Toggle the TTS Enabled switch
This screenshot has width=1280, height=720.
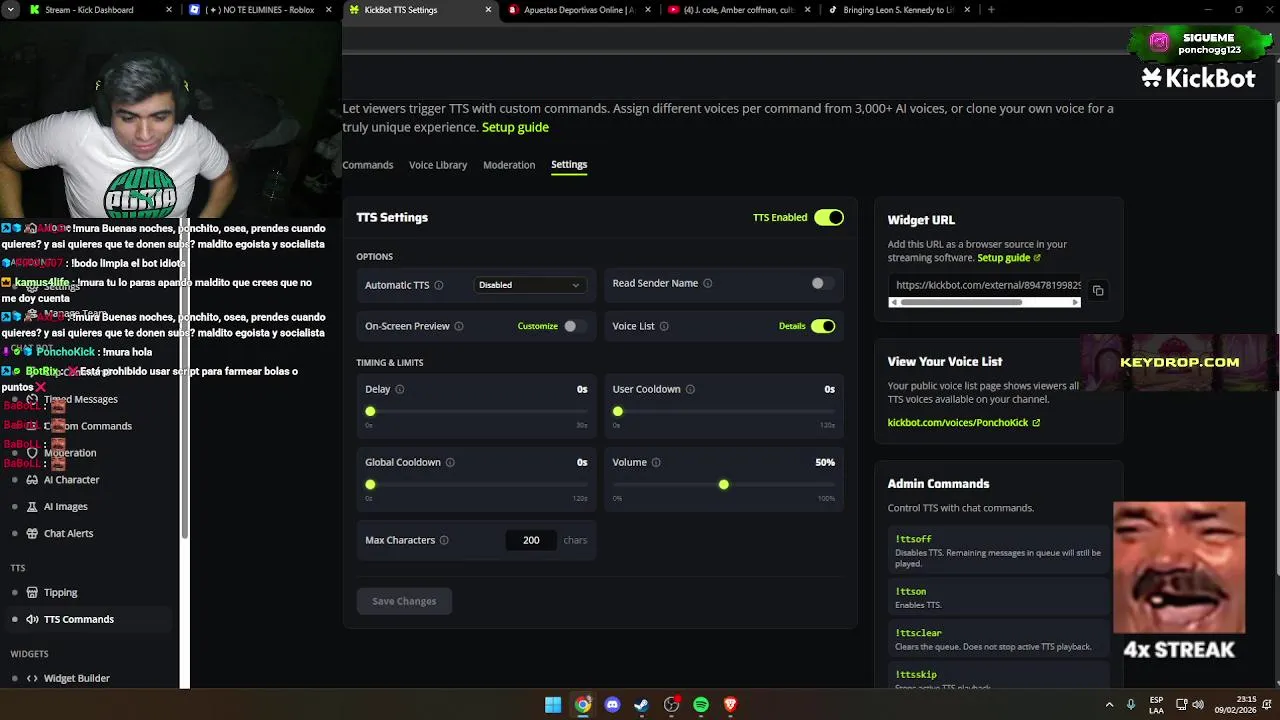829,218
